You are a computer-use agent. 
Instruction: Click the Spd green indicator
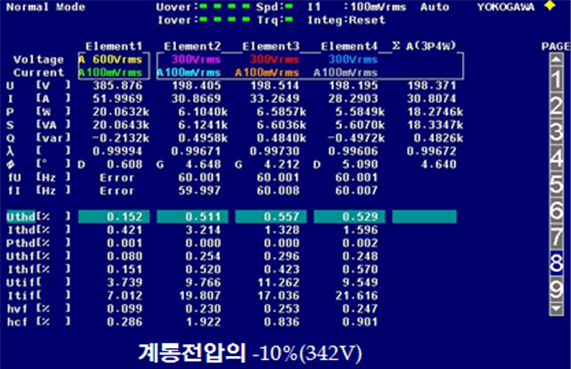coord(289,6)
